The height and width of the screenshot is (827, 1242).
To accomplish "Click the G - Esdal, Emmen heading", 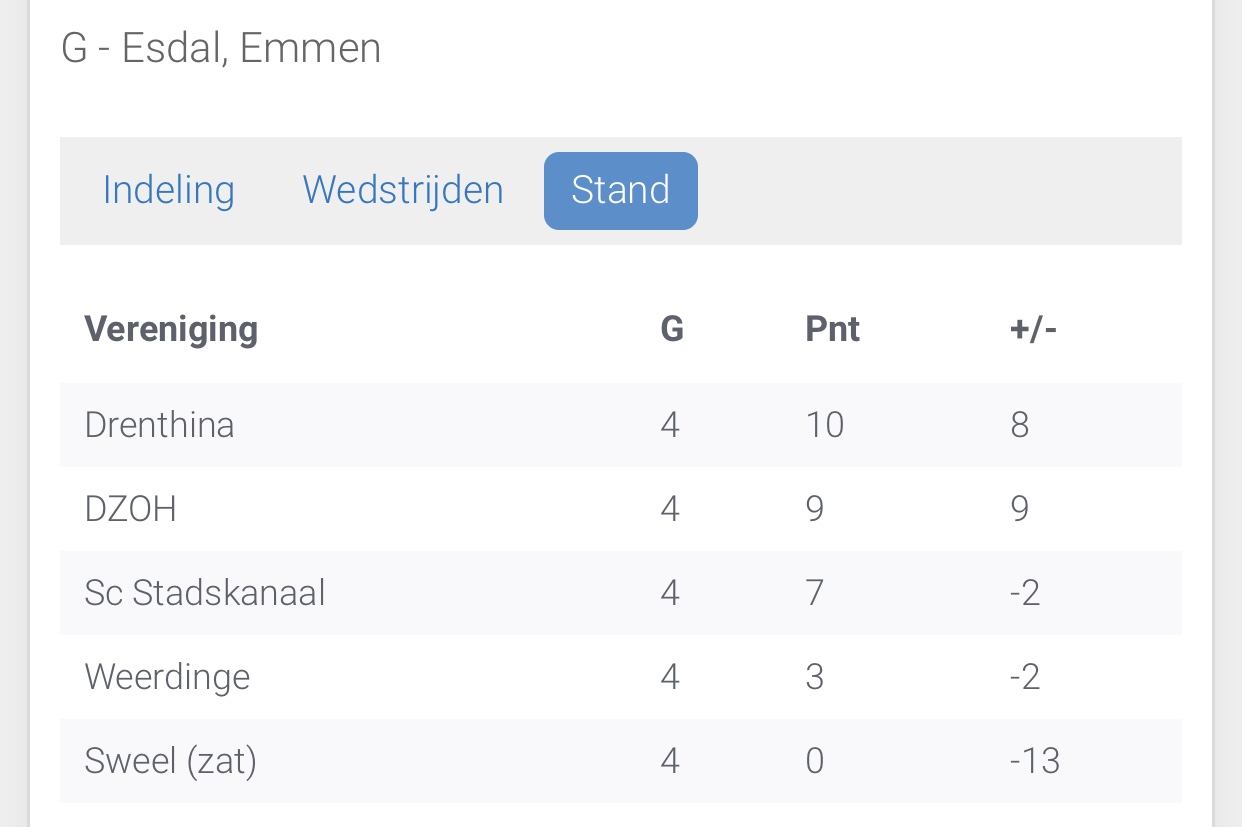I will [x=221, y=48].
